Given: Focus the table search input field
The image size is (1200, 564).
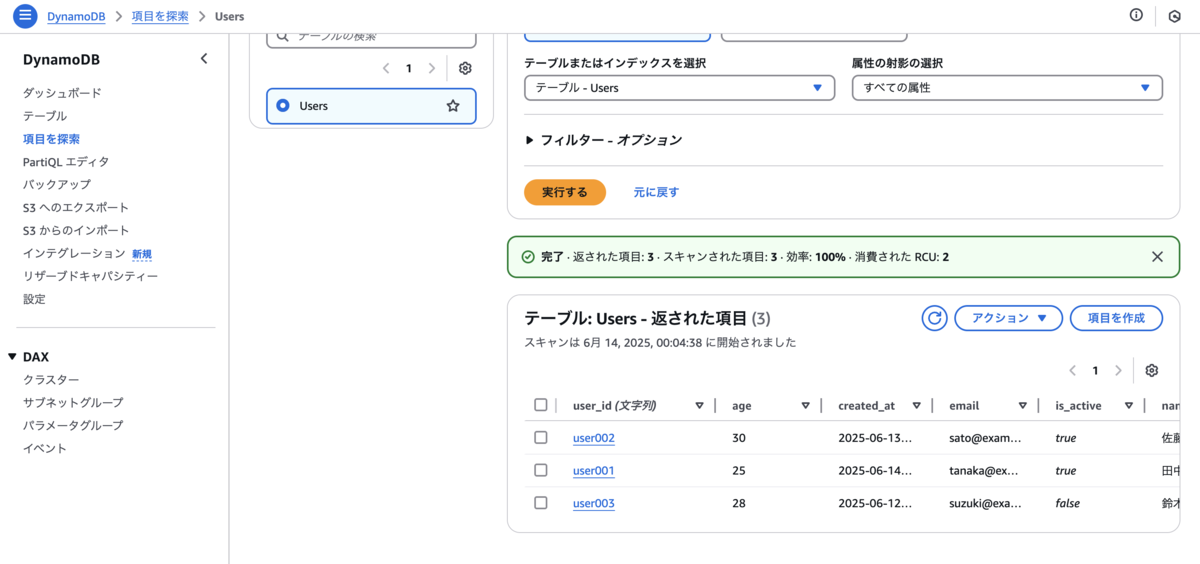Looking at the screenshot, I should (x=371, y=37).
